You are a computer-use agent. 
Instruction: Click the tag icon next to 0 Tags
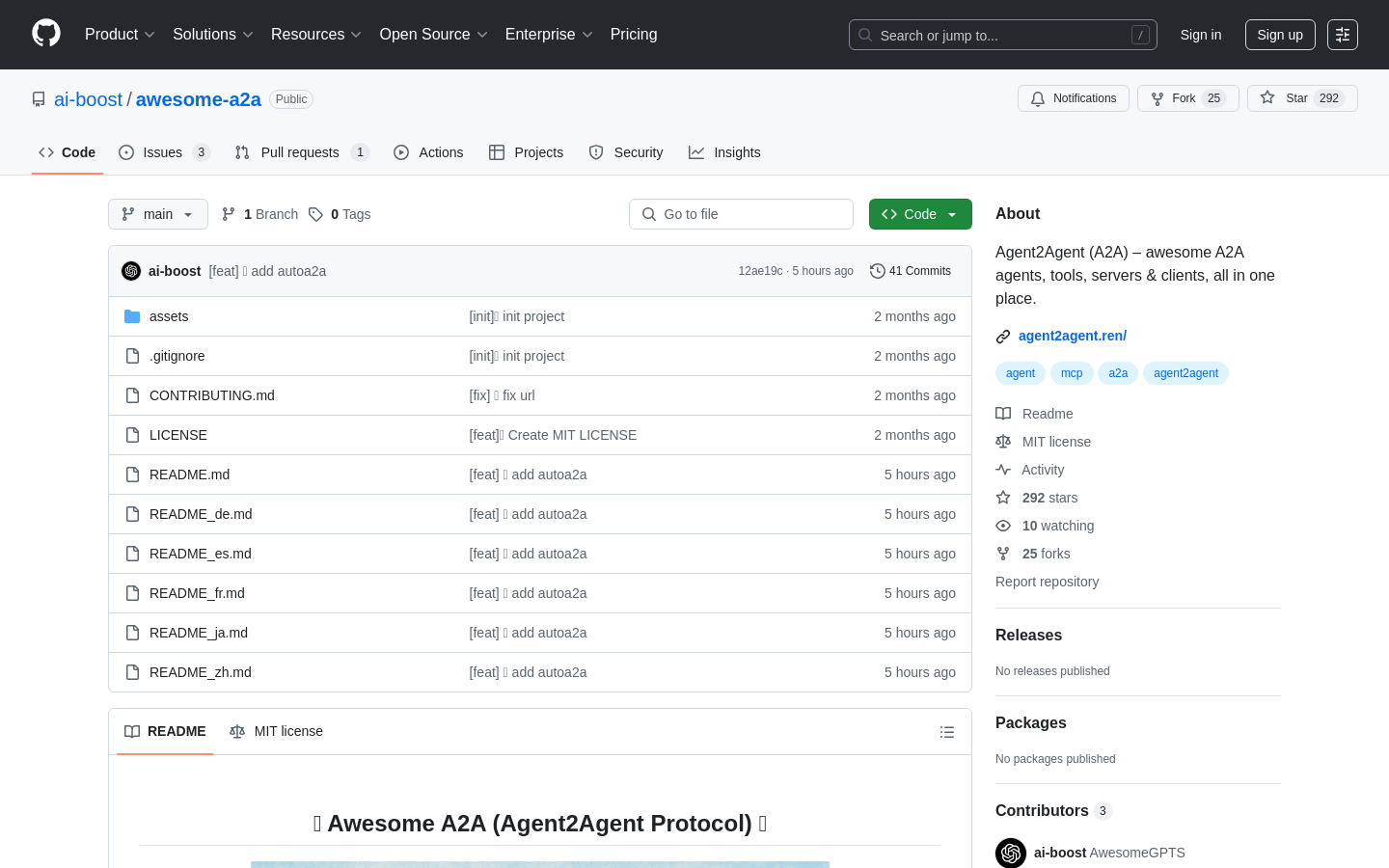click(315, 214)
